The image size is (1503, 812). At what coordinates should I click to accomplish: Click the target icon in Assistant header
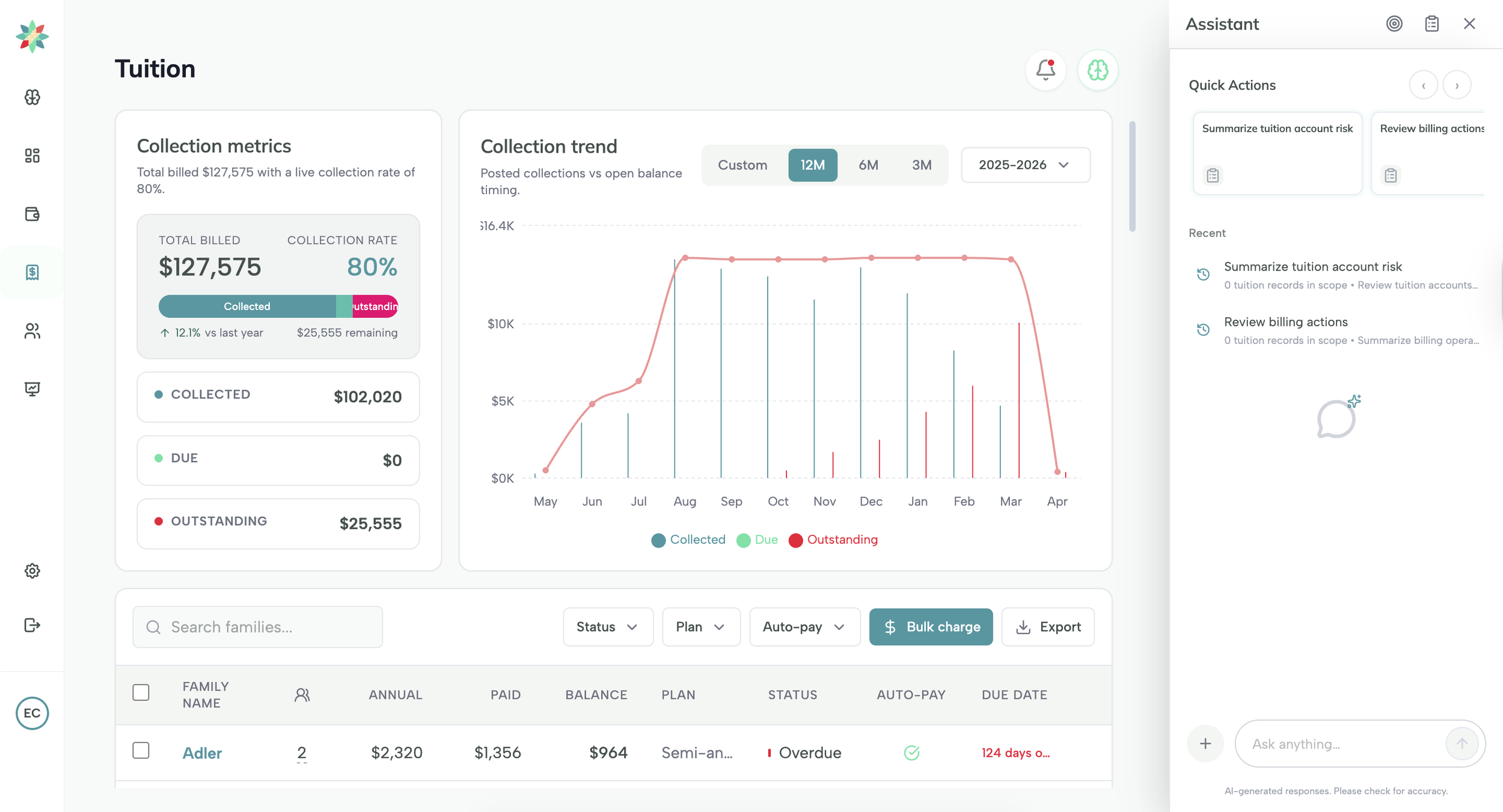click(1394, 23)
